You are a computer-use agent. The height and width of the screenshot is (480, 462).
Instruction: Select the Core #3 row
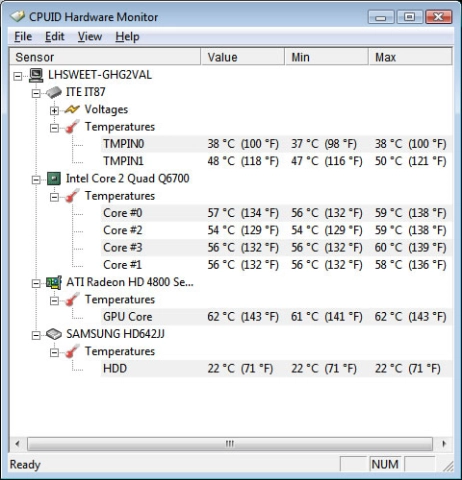[x=276, y=248]
